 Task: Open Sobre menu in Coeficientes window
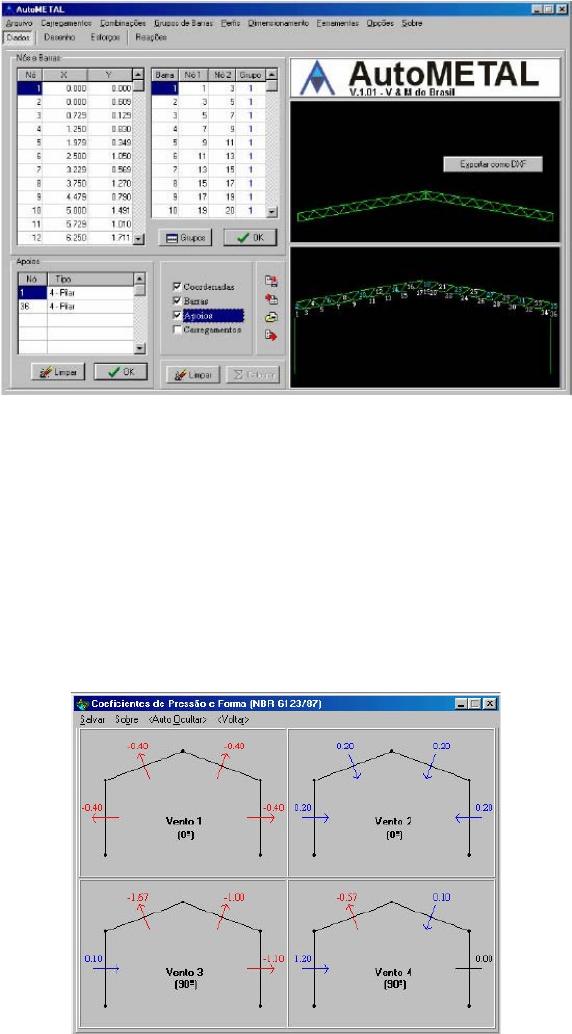(x=126, y=719)
